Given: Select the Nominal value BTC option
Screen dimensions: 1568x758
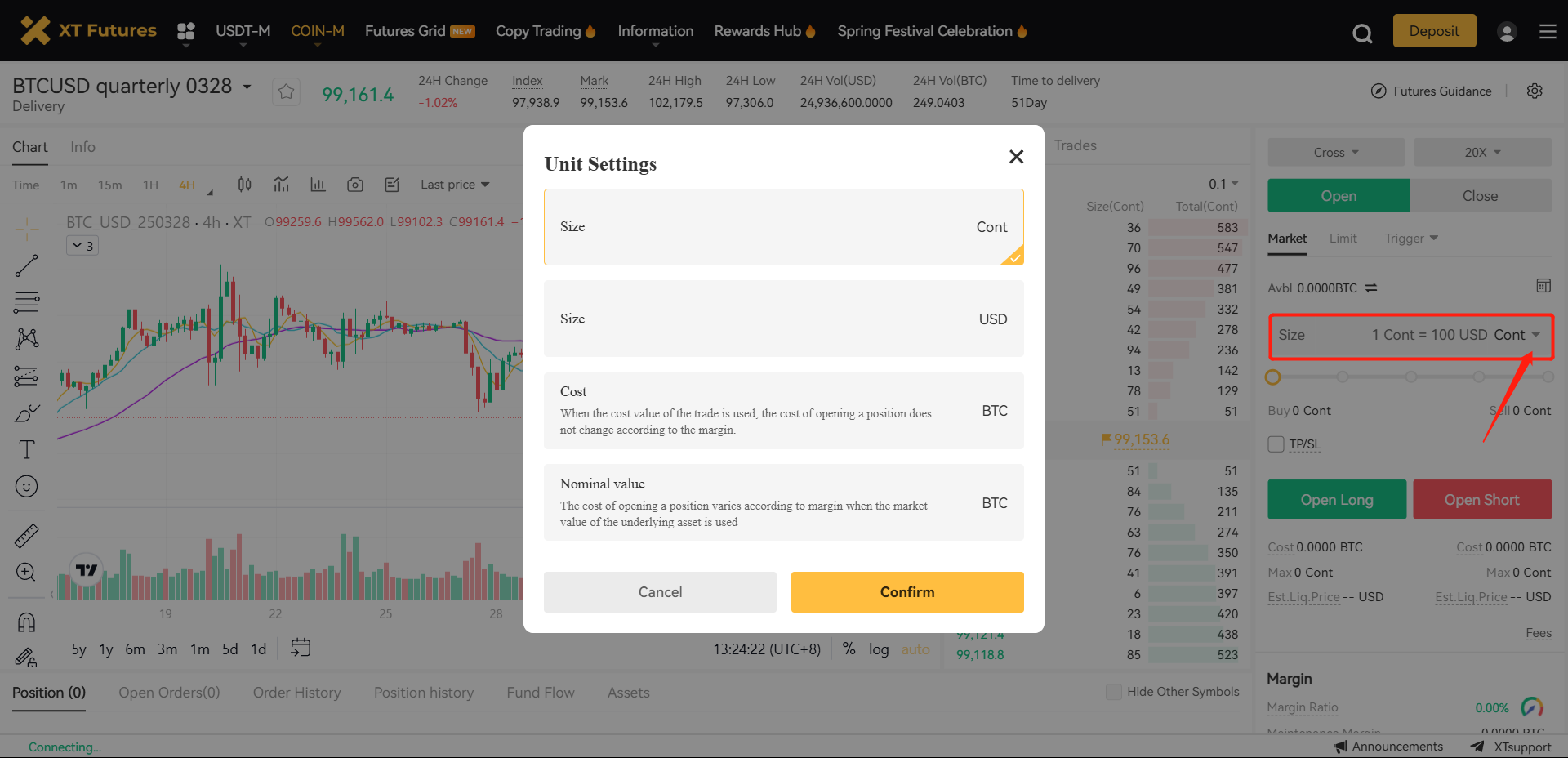Looking at the screenshot, I should (783, 502).
